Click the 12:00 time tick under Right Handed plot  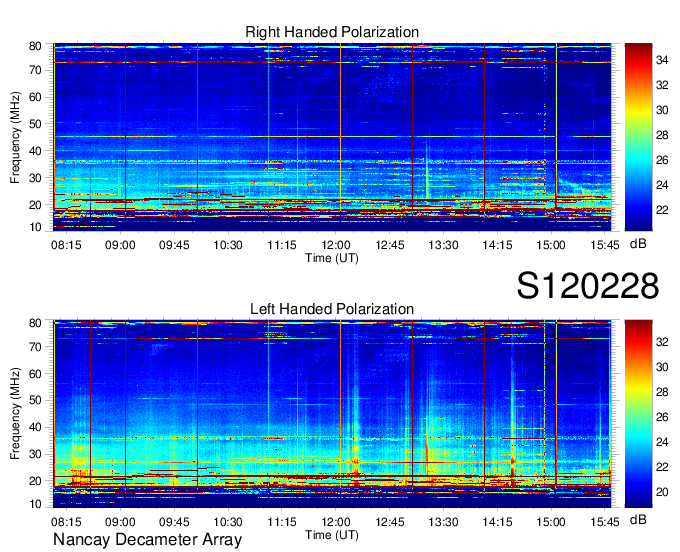(x=336, y=245)
